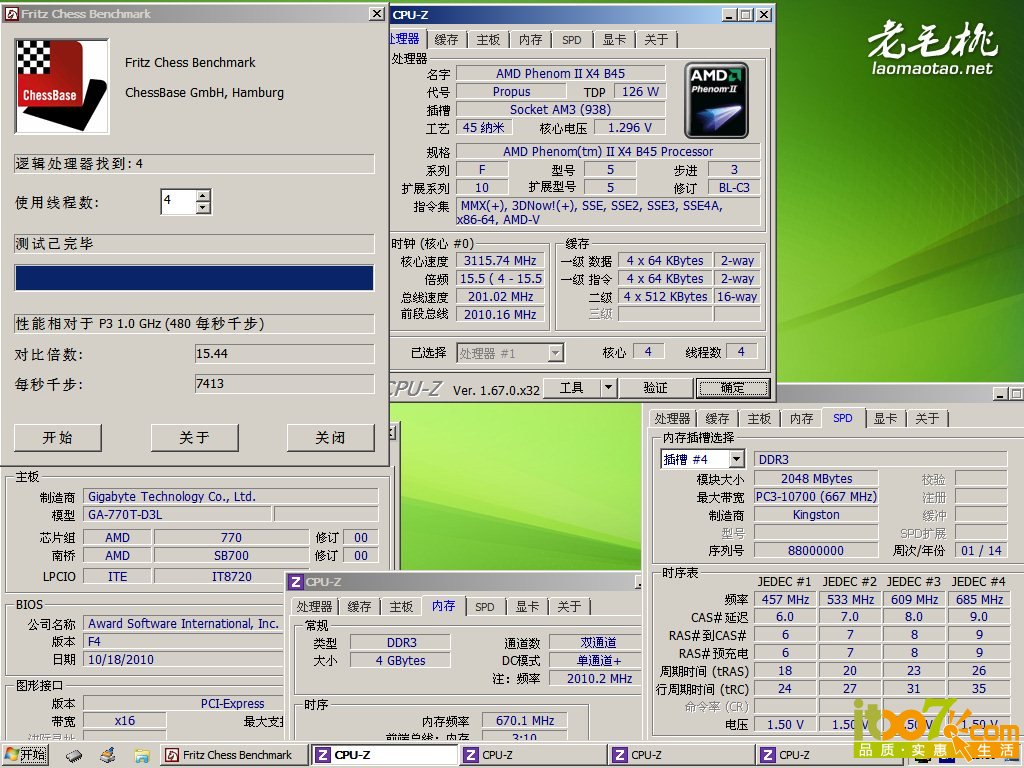Viewport: 1024px width, 768px height.
Task: Click the socket value 'Socket AM3 (938)'
Action: coord(560,110)
